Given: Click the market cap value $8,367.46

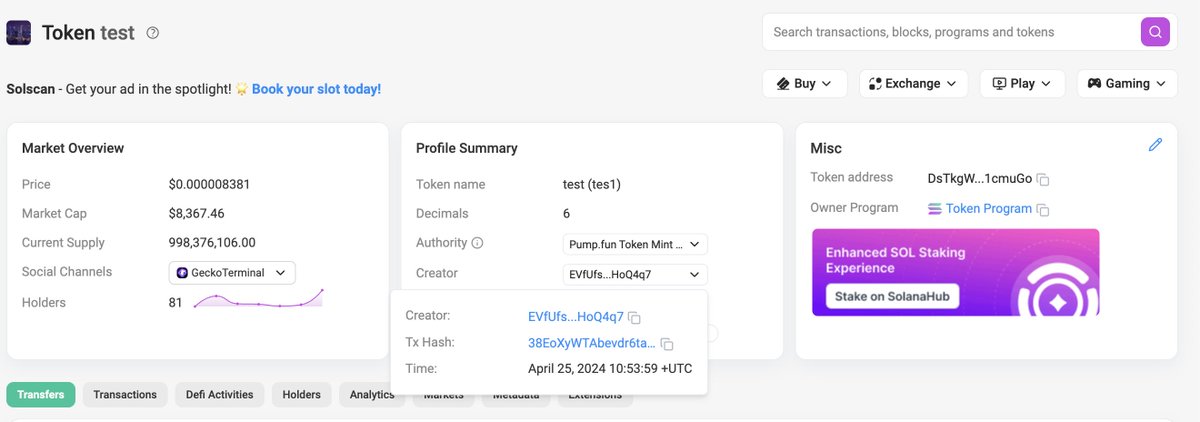Looking at the screenshot, I should (x=197, y=214).
